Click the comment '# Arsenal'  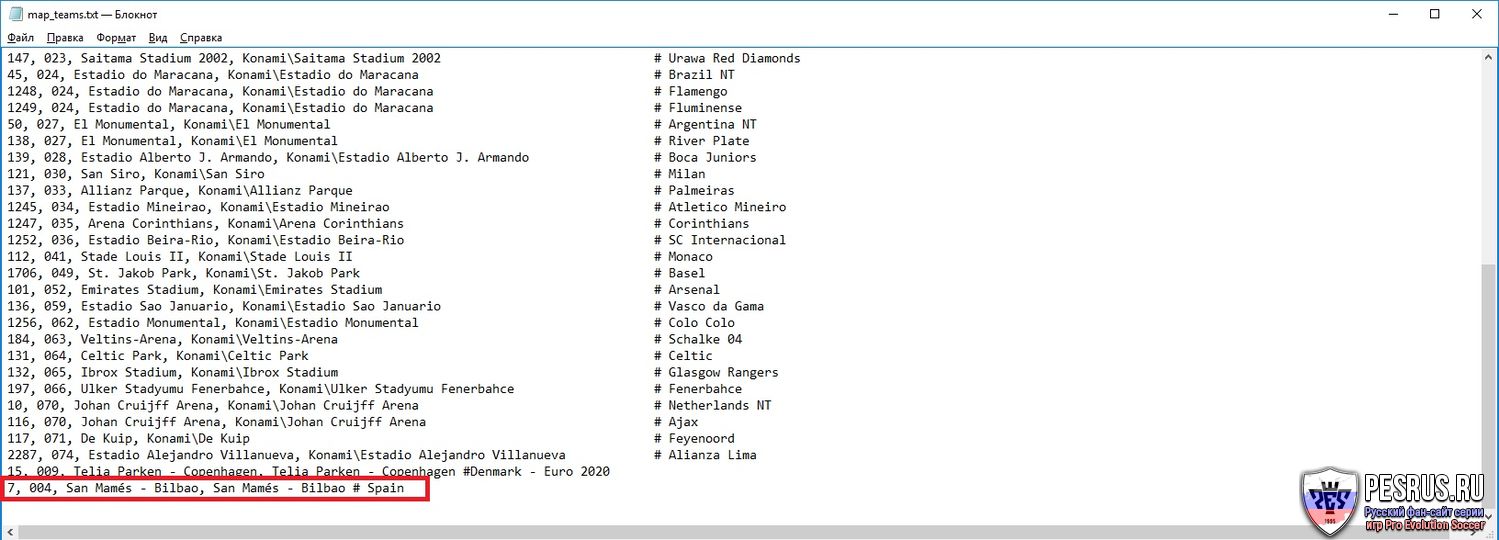pyautogui.click(x=687, y=289)
